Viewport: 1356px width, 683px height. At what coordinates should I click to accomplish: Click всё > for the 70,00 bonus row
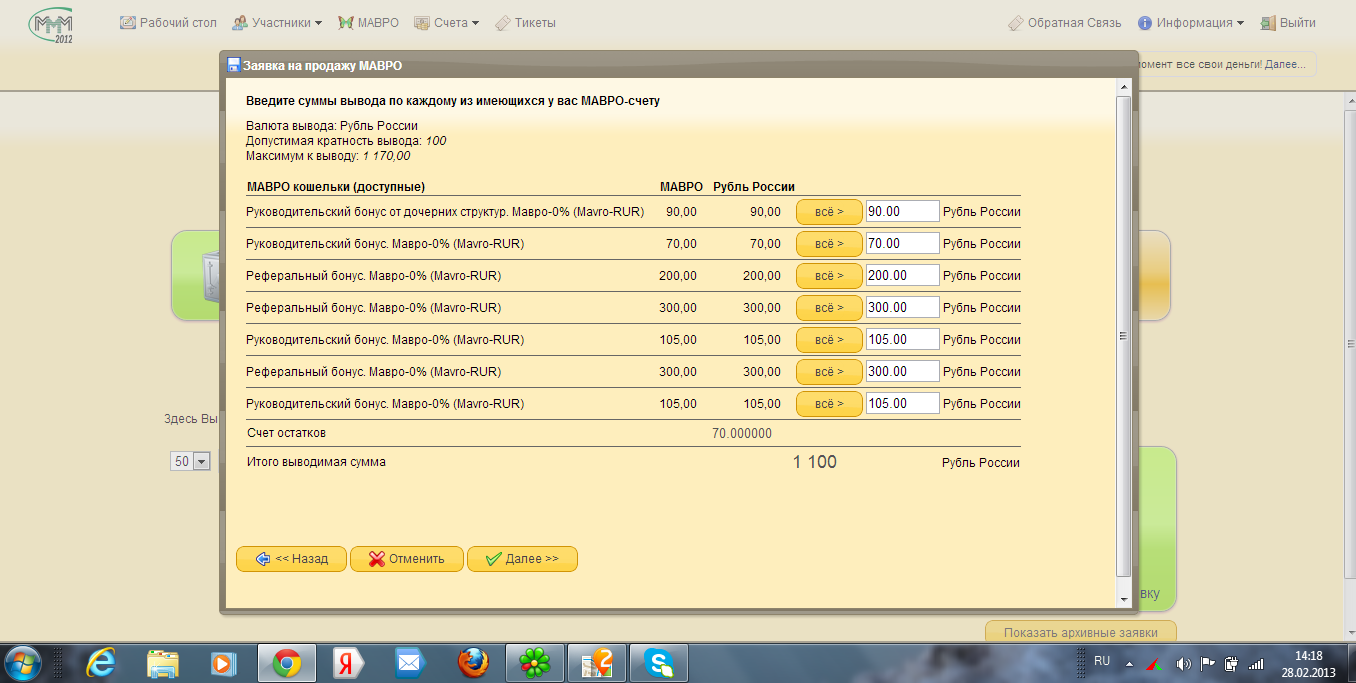829,244
